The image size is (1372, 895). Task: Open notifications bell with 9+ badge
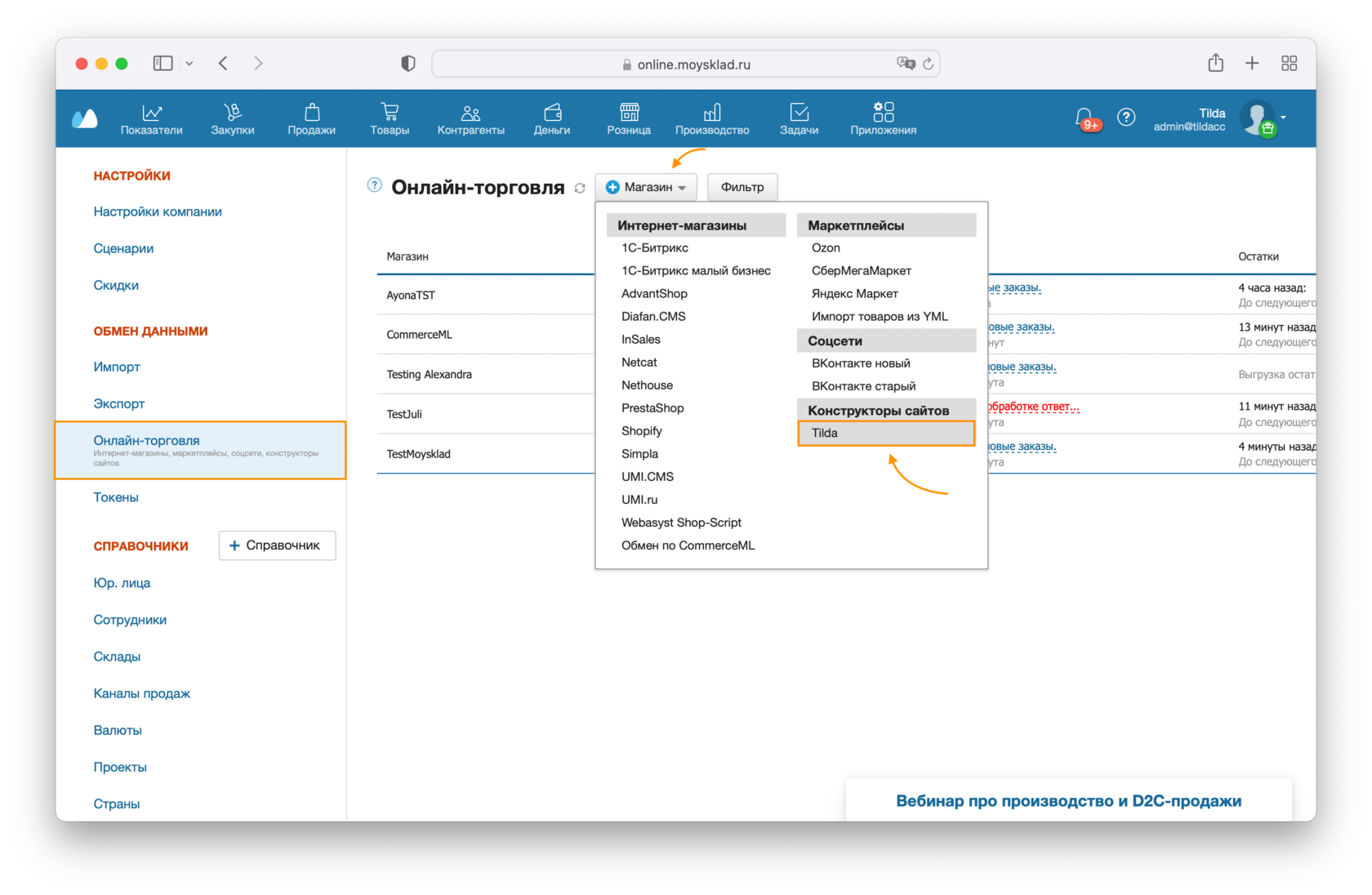1086,119
